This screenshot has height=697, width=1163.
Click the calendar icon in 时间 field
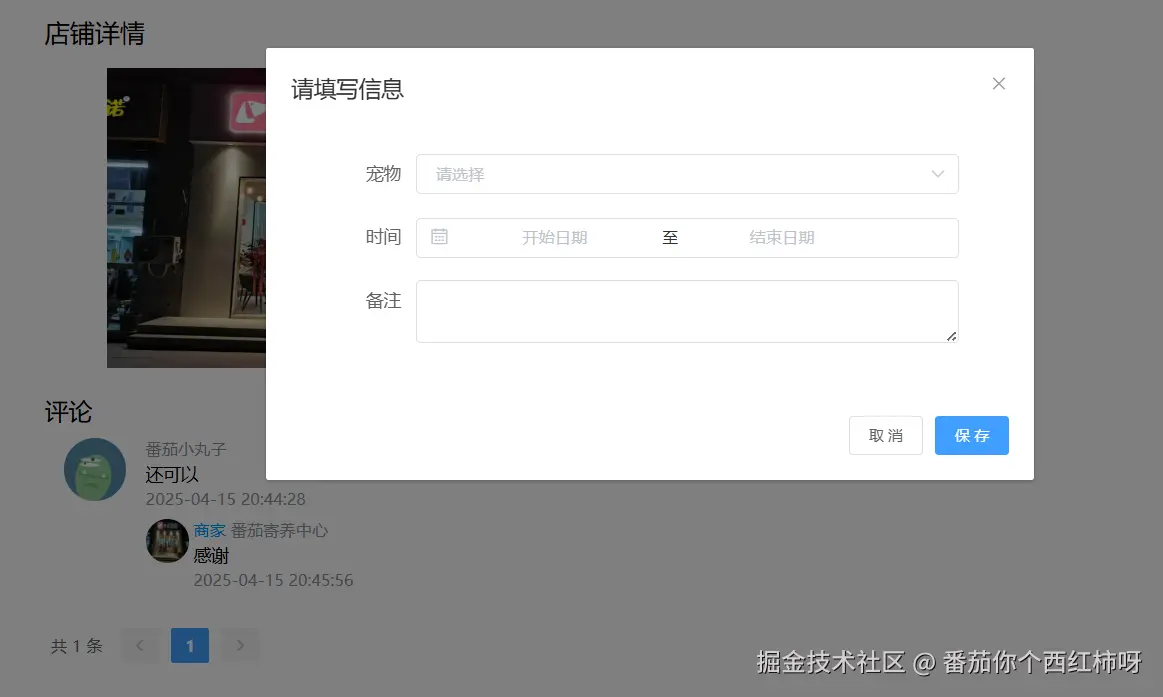click(x=439, y=237)
